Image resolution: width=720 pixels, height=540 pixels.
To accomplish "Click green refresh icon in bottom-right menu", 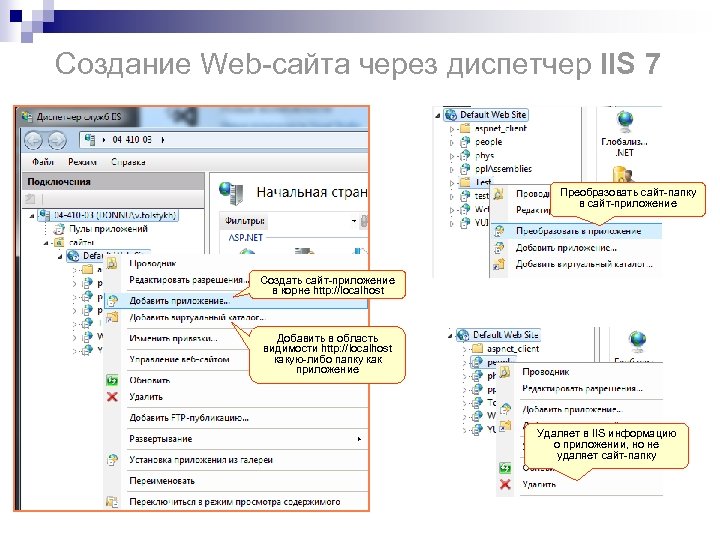I will point(505,468).
